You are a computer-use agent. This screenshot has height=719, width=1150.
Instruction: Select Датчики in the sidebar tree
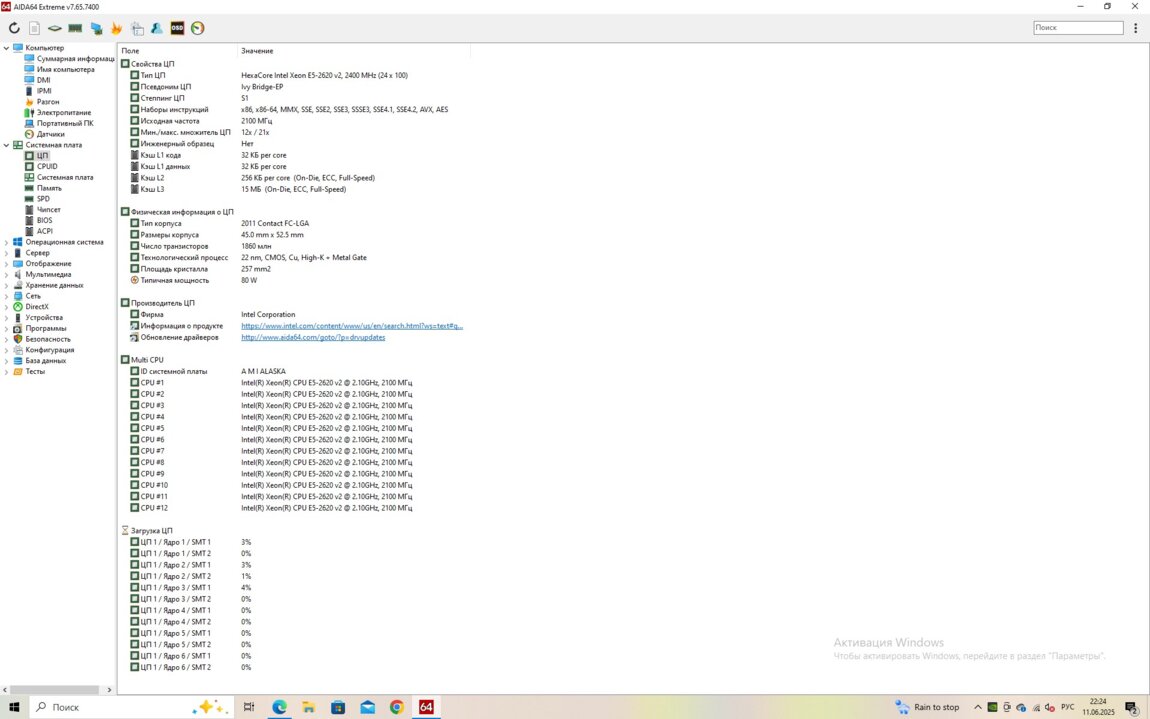coord(50,134)
